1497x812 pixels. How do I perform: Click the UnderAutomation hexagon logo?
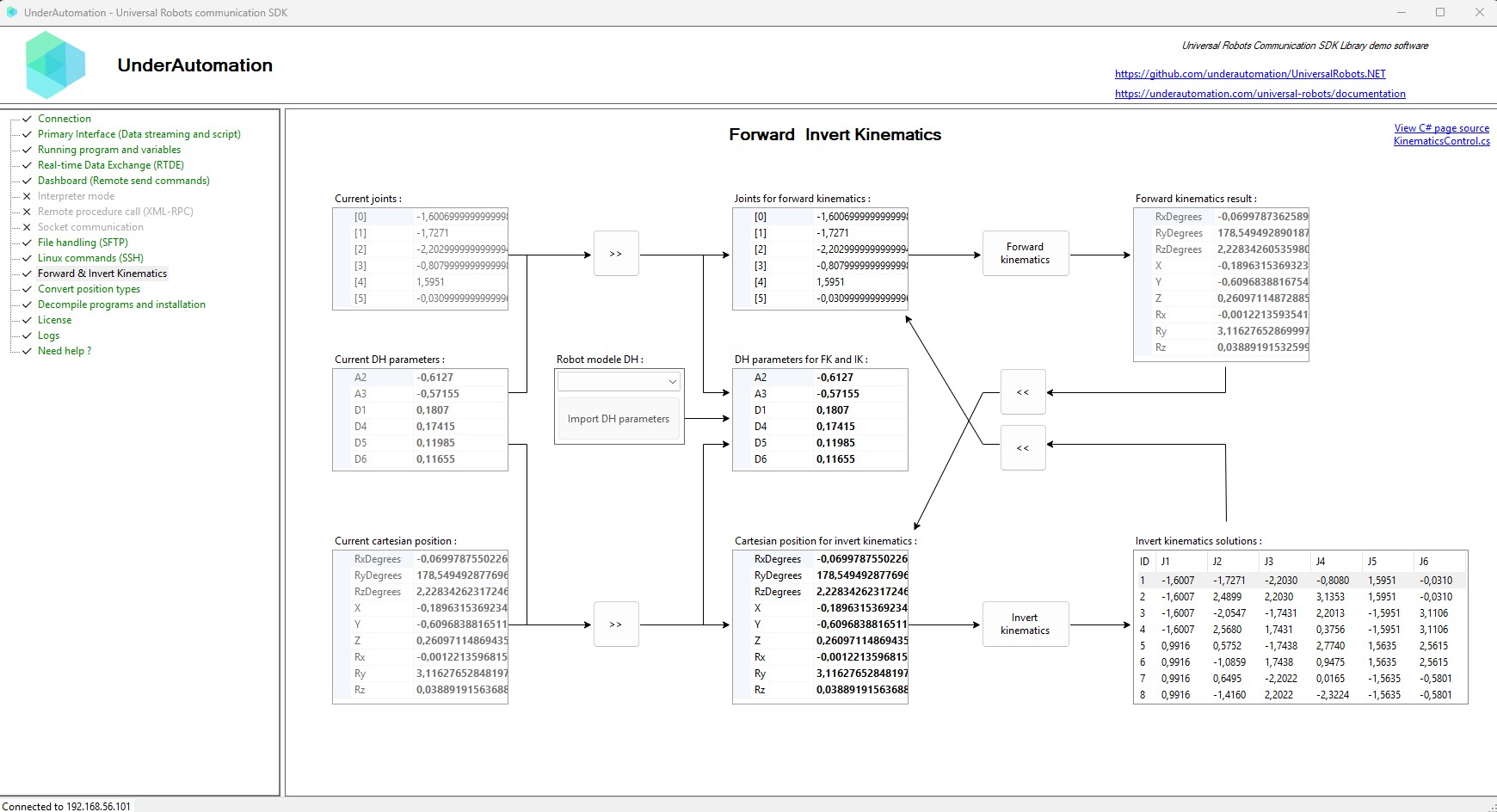coord(55,65)
